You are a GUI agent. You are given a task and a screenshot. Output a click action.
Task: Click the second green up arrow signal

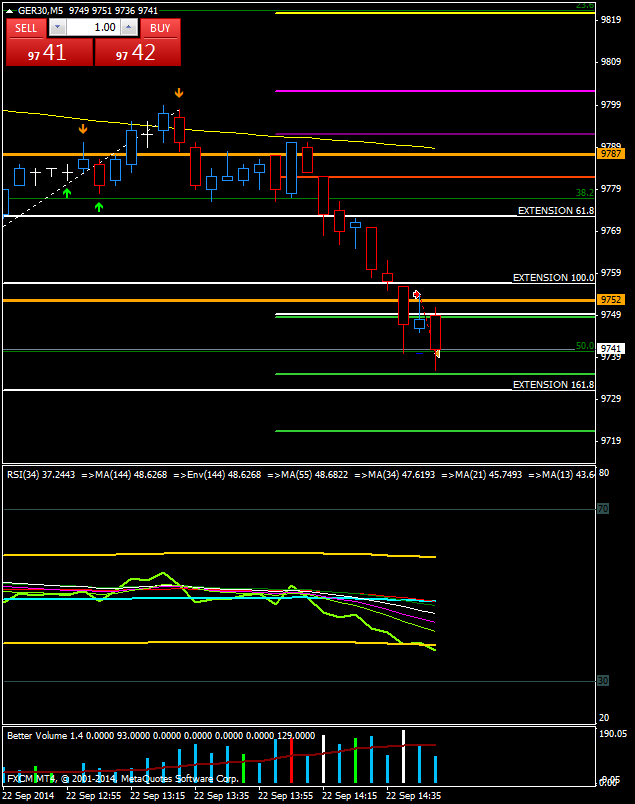99,206
